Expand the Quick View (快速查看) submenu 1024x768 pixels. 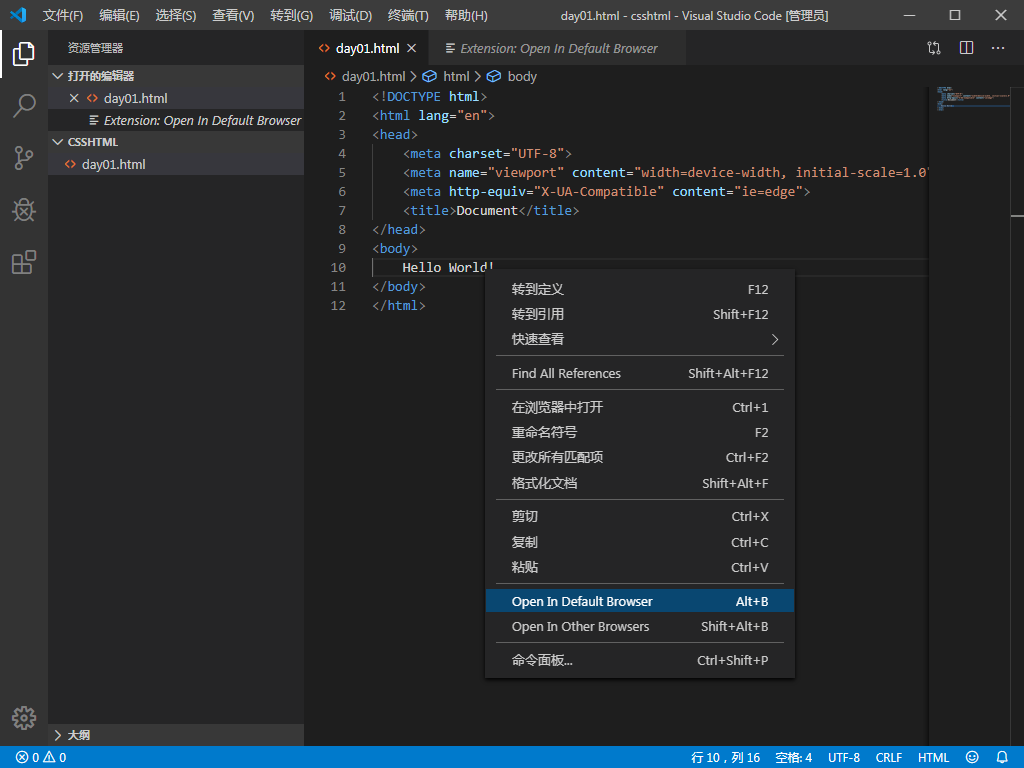coord(640,340)
